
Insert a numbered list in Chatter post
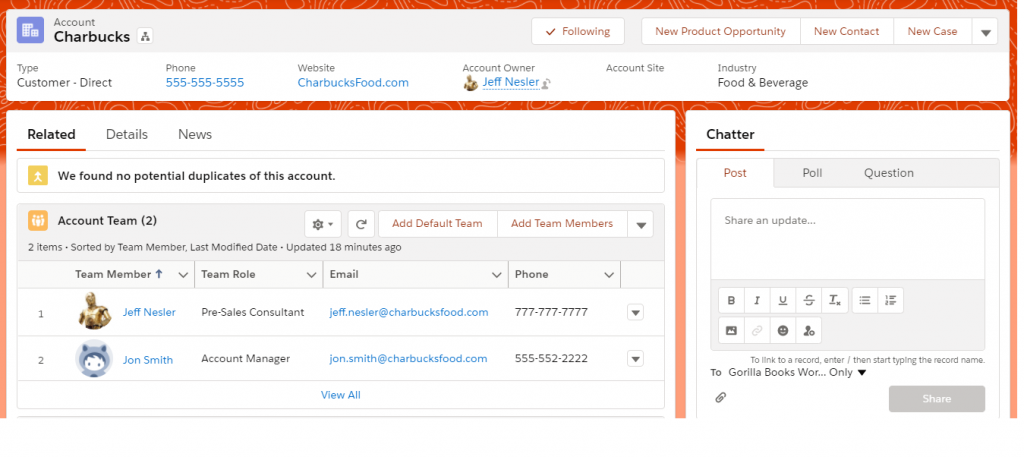point(891,300)
